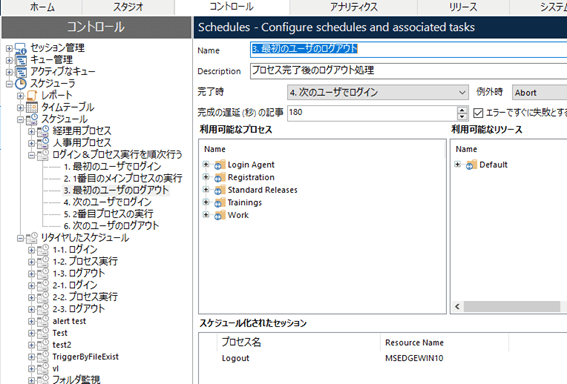The width and height of the screenshot is (567, 384).
Task: Select task 6. 次のユーザのログアウト
Action: click(x=111, y=226)
